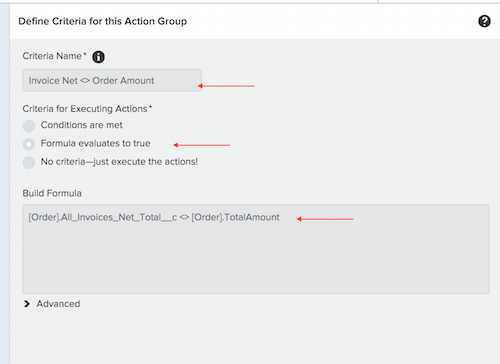Click the Build Formula label
The height and width of the screenshot is (364, 500).
click(x=52, y=193)
